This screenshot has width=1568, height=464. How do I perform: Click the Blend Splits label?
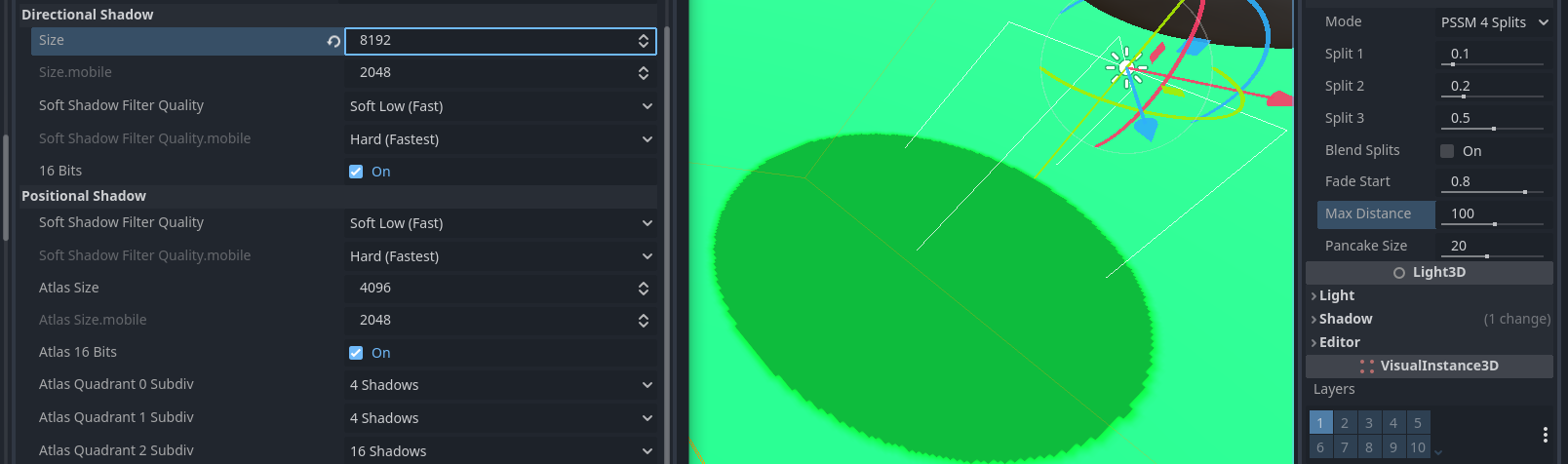1362,151
